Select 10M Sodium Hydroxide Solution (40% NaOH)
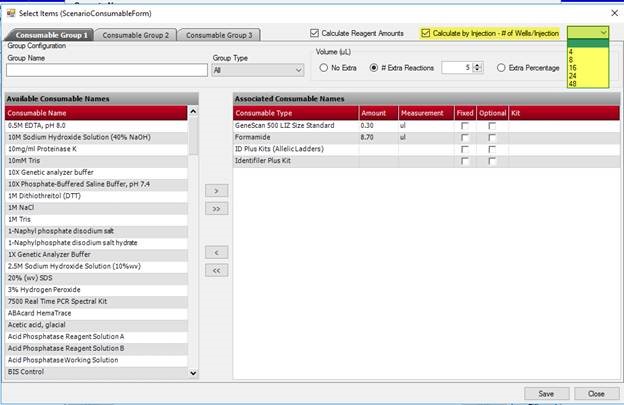 click(96, 137)
